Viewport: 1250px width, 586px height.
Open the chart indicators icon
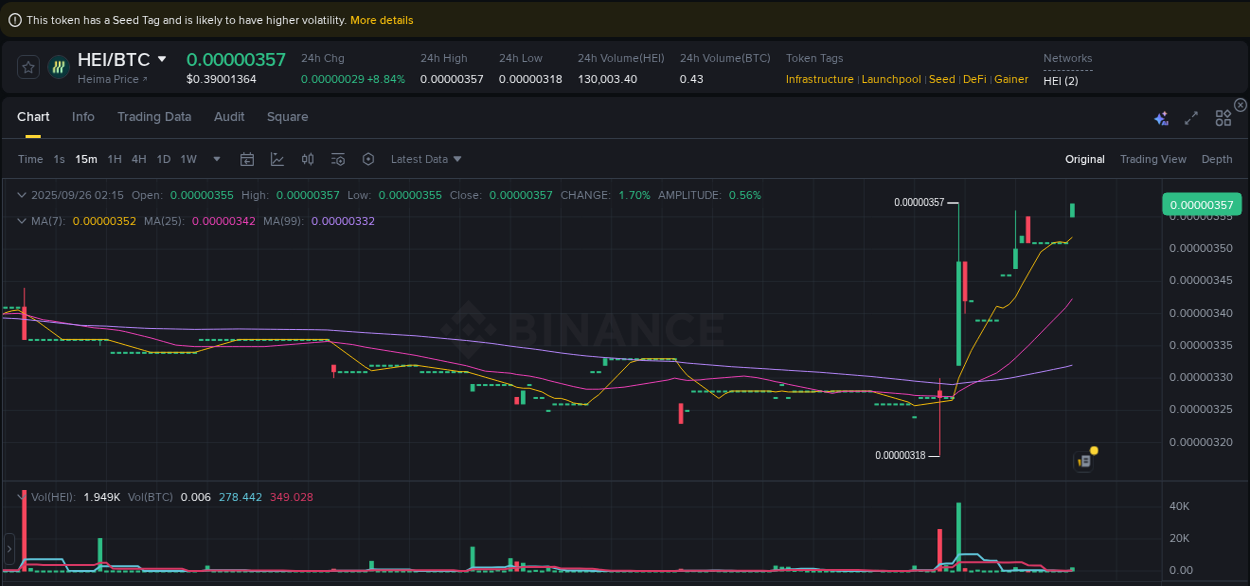(x=277, y=158)
